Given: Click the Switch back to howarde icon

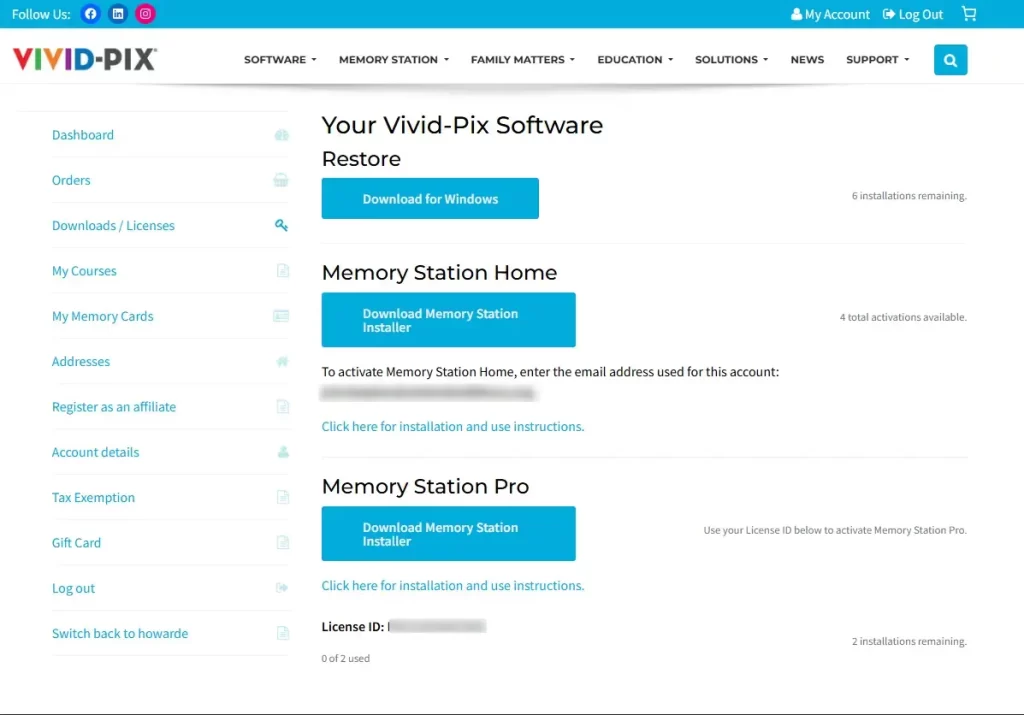Looking at the screenshot, I should tap(283, 633).
